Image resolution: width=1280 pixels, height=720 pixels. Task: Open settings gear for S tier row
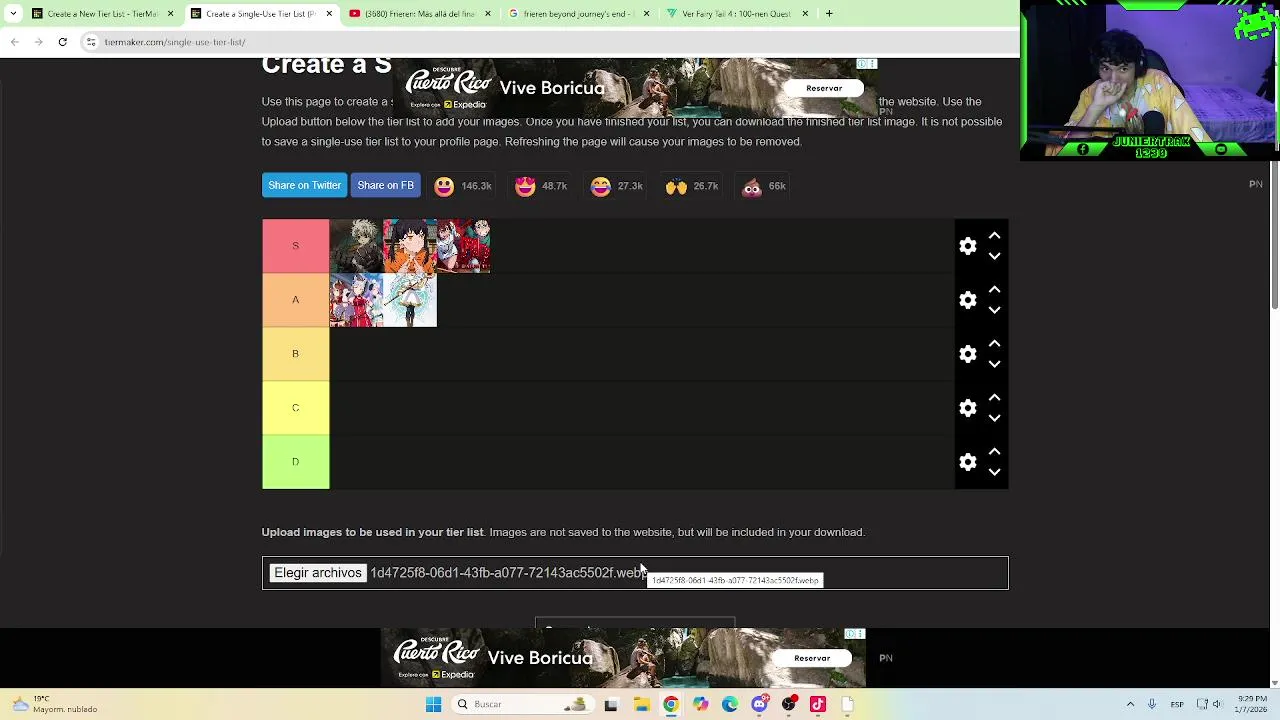point(967,246)
